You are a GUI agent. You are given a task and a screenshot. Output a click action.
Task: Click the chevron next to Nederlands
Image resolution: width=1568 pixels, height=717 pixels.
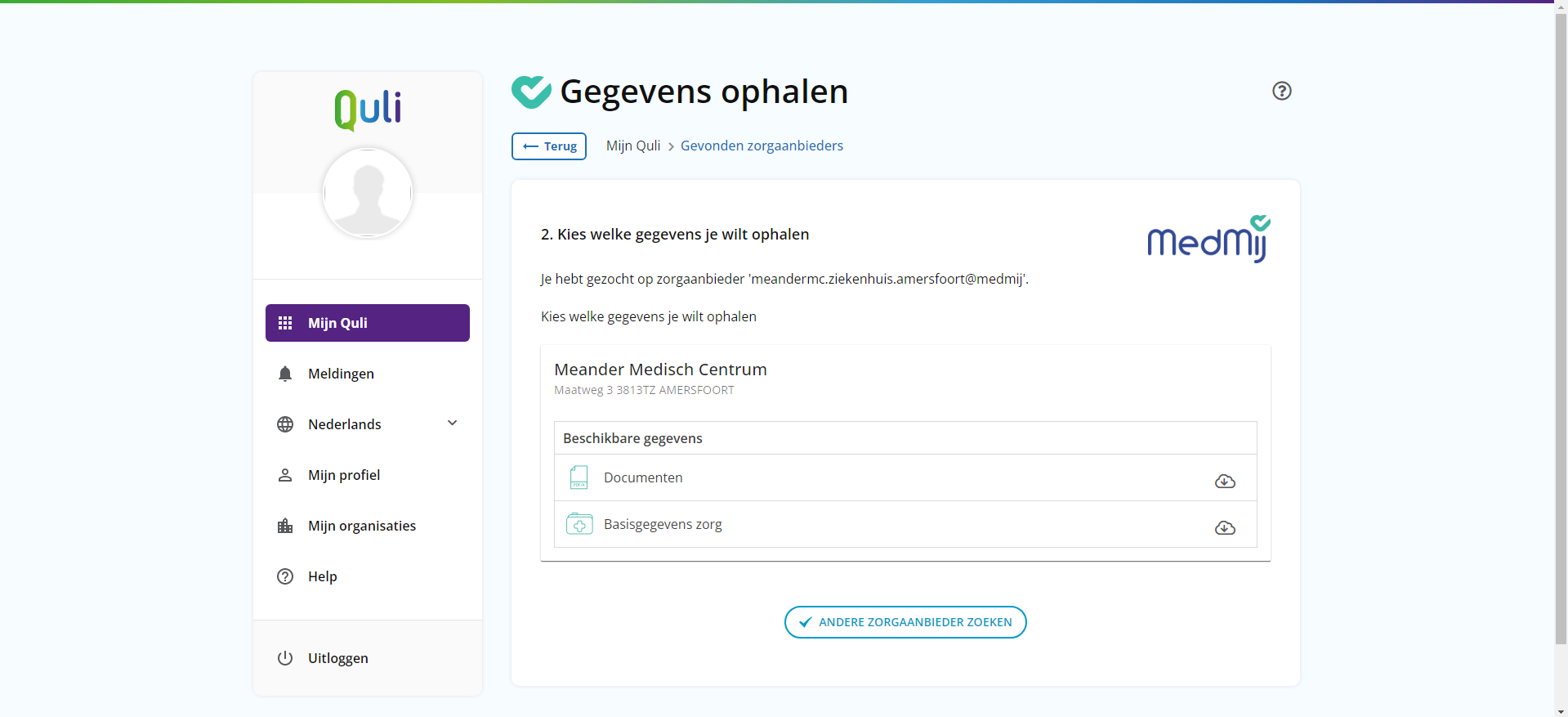(x=453, y=423)
